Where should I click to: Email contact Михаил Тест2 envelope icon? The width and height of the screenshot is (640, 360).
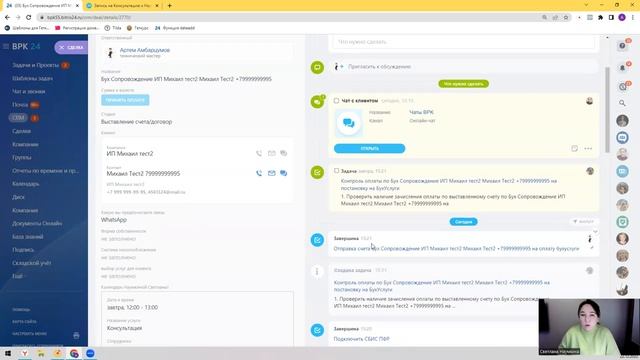(x=271, y=173)
